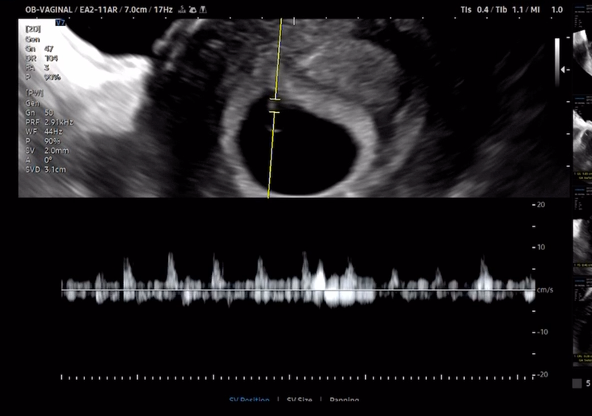
Task: Click the first status icon after 17Hz
Action: click(x=182, y=9)
